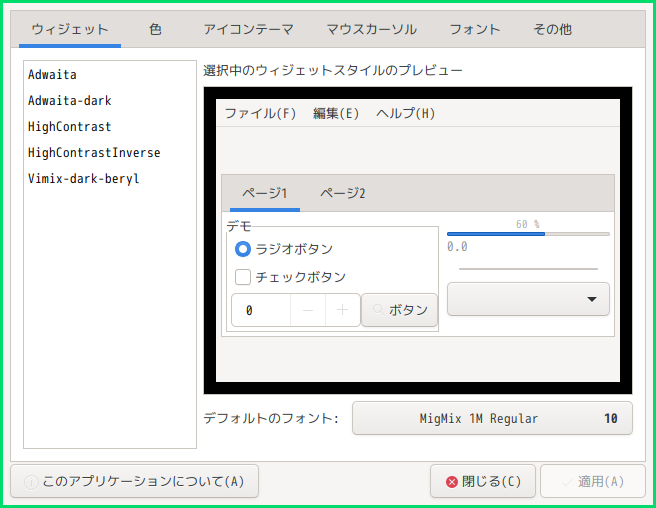
Task: Open ファイル(F) menu in the preview
Action: coord(260,113)
